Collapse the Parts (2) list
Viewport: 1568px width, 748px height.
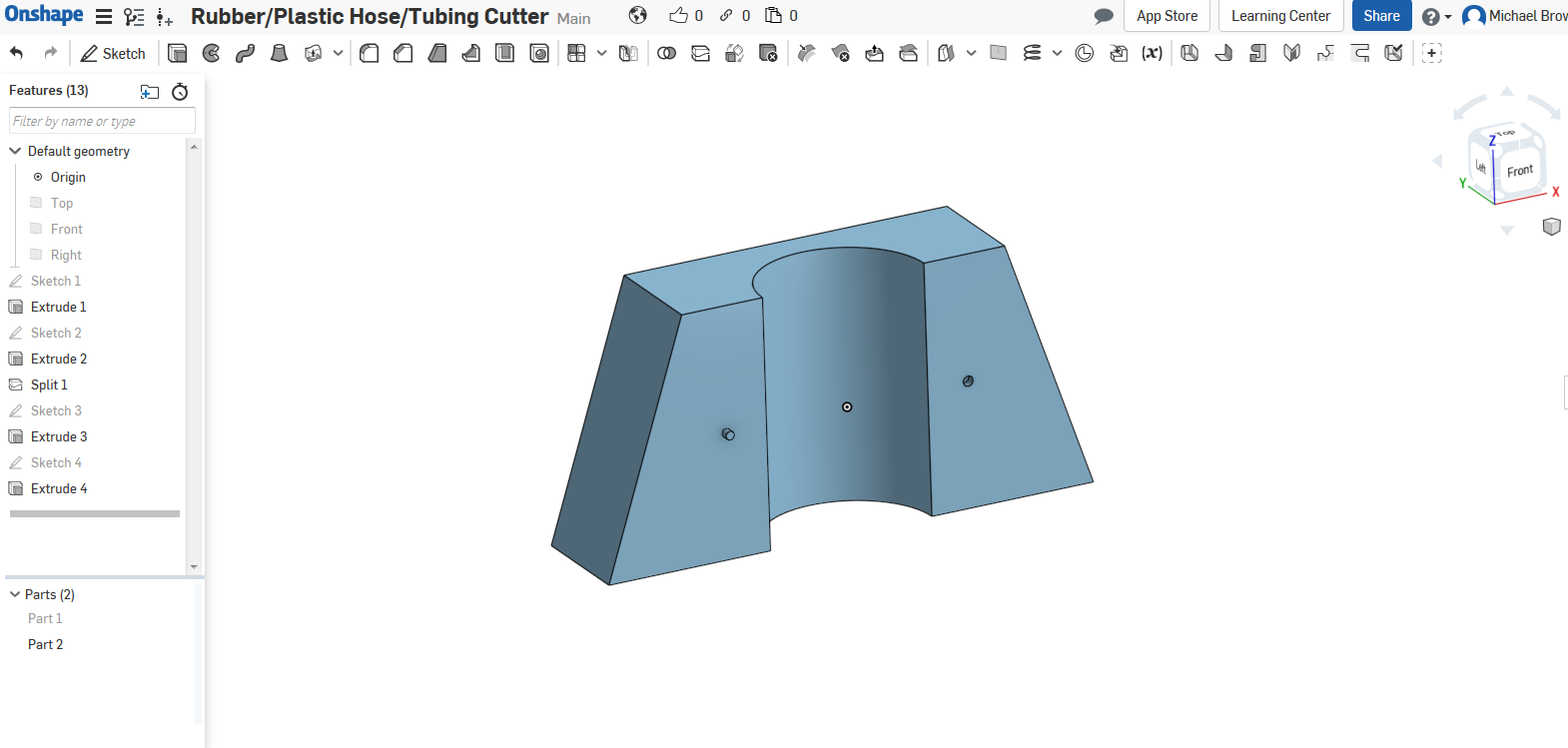coord(15,594)
